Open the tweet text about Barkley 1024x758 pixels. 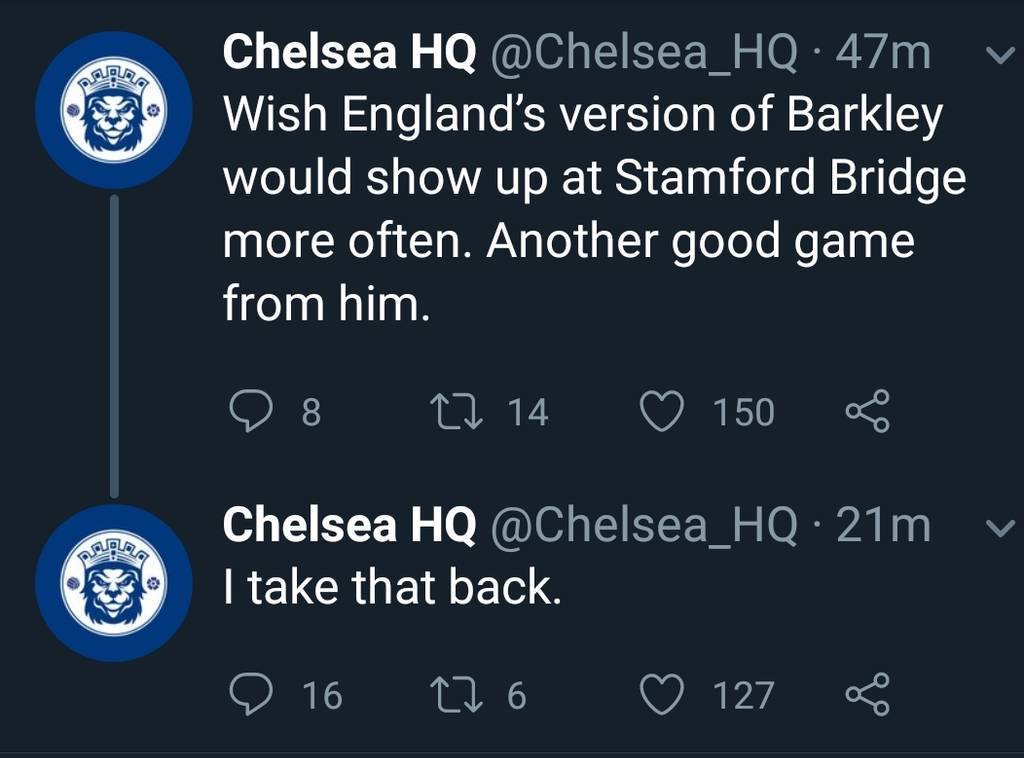pyautogui.click(x=594, y=209)
